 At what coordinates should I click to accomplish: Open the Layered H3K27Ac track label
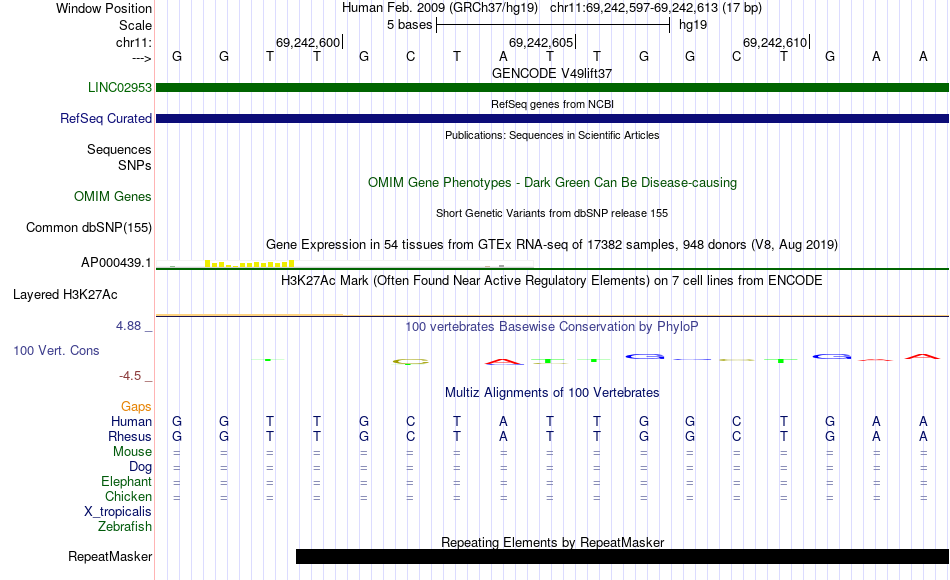coord(65,295)
